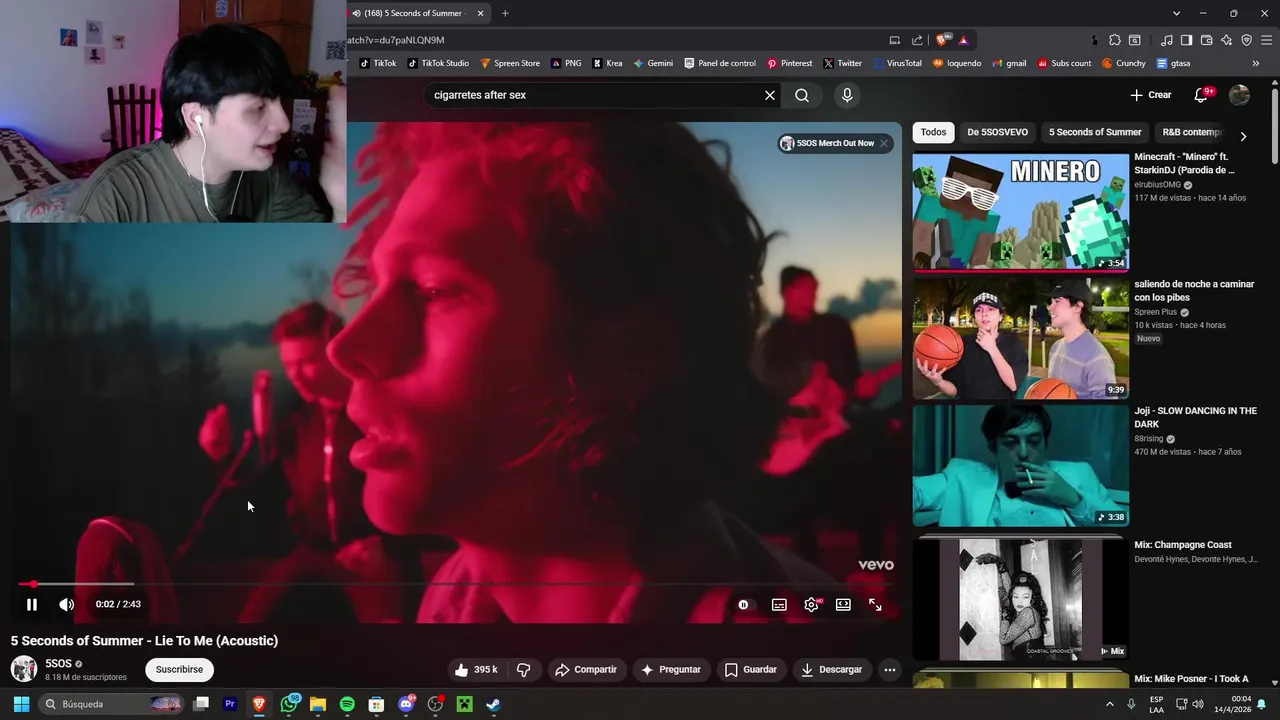Open the player settings gear

pos(811,605)
